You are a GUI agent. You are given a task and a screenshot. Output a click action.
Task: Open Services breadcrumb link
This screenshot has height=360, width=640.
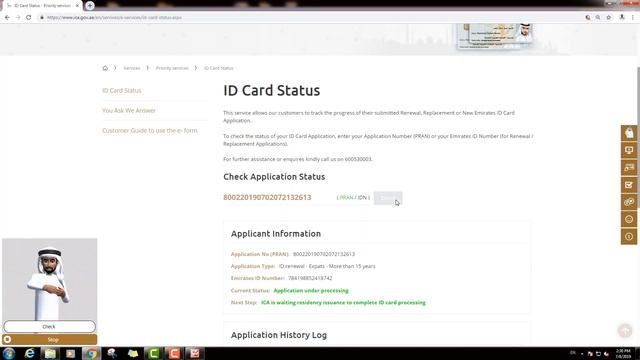pos(132,68)
